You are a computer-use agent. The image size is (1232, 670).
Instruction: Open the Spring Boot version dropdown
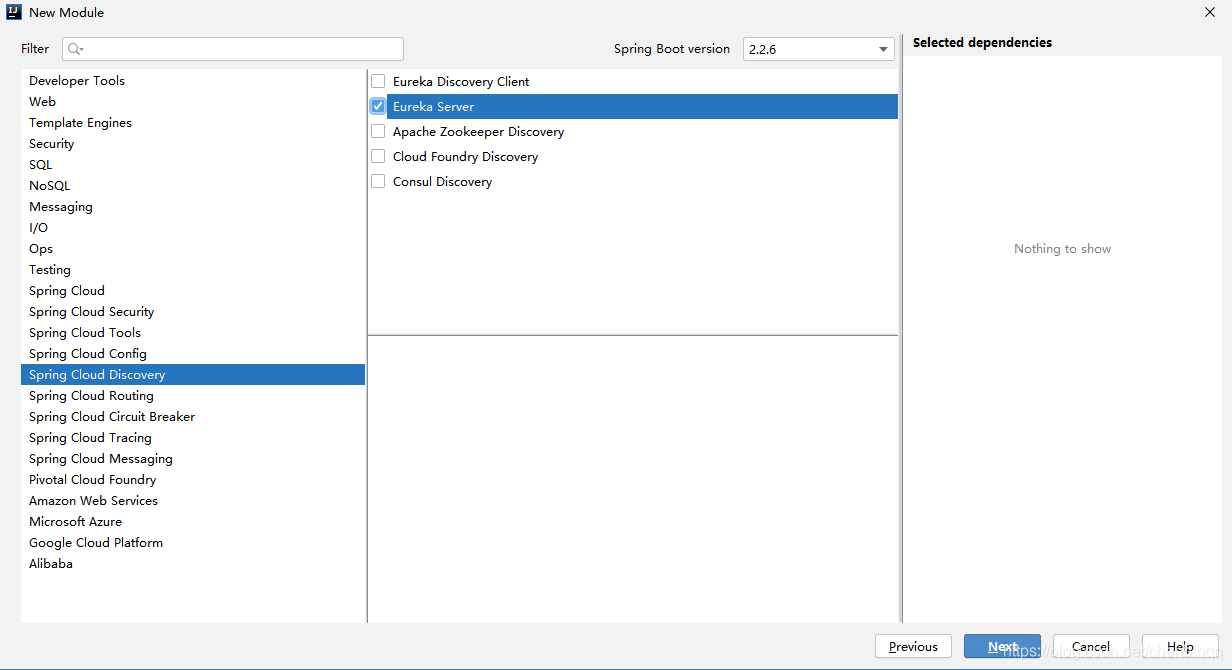(x=819, y=49)
